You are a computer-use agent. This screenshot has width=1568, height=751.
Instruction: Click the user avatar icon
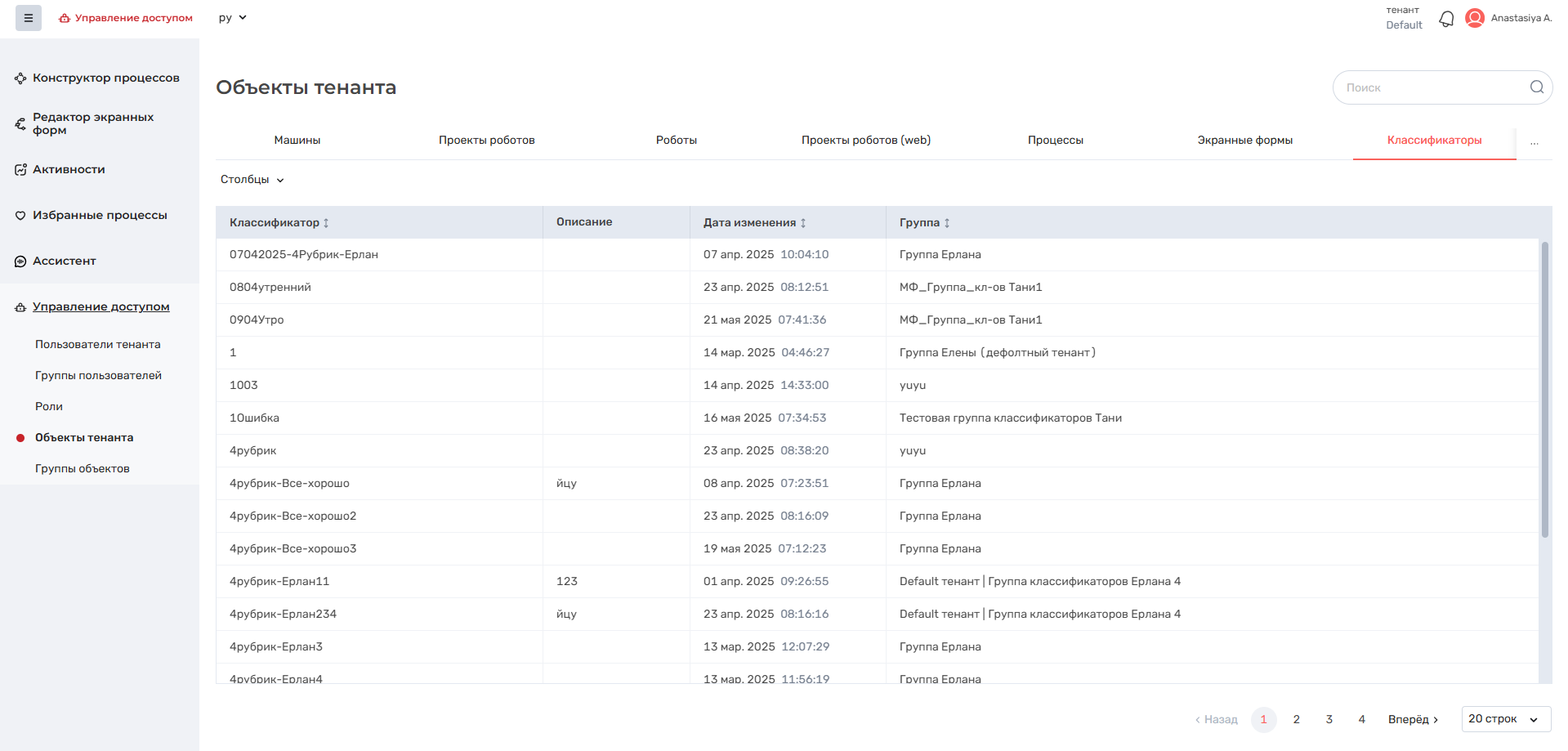[x=1475, y=18]
